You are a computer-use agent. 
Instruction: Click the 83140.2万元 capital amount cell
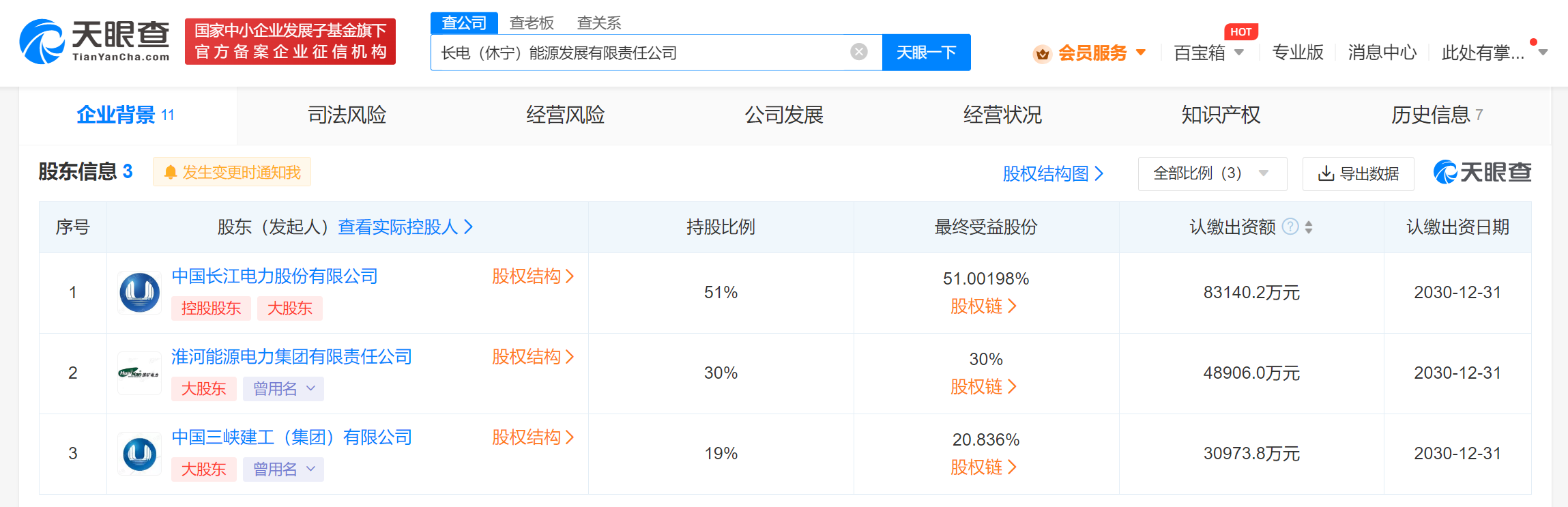point(1251,293)
